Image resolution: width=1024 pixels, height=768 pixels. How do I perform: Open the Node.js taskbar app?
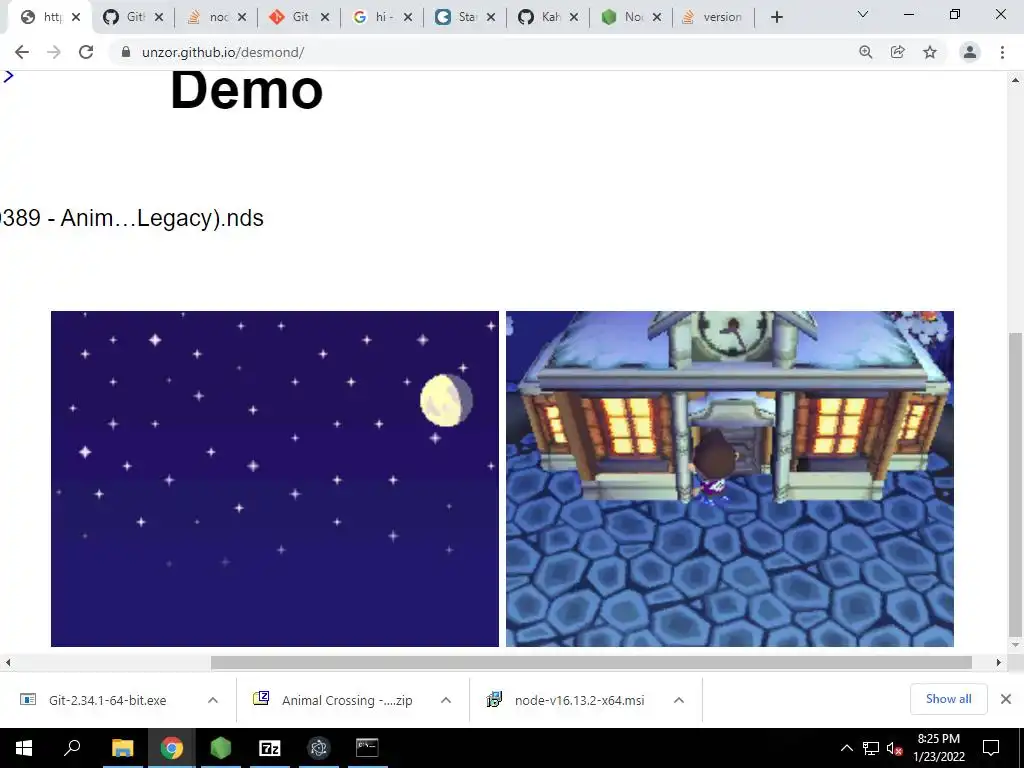coord(221,748)
